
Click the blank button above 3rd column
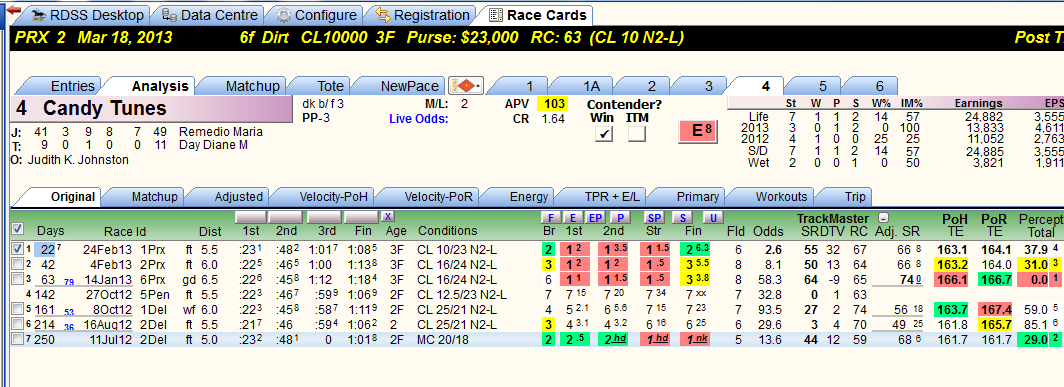[324, 217]
